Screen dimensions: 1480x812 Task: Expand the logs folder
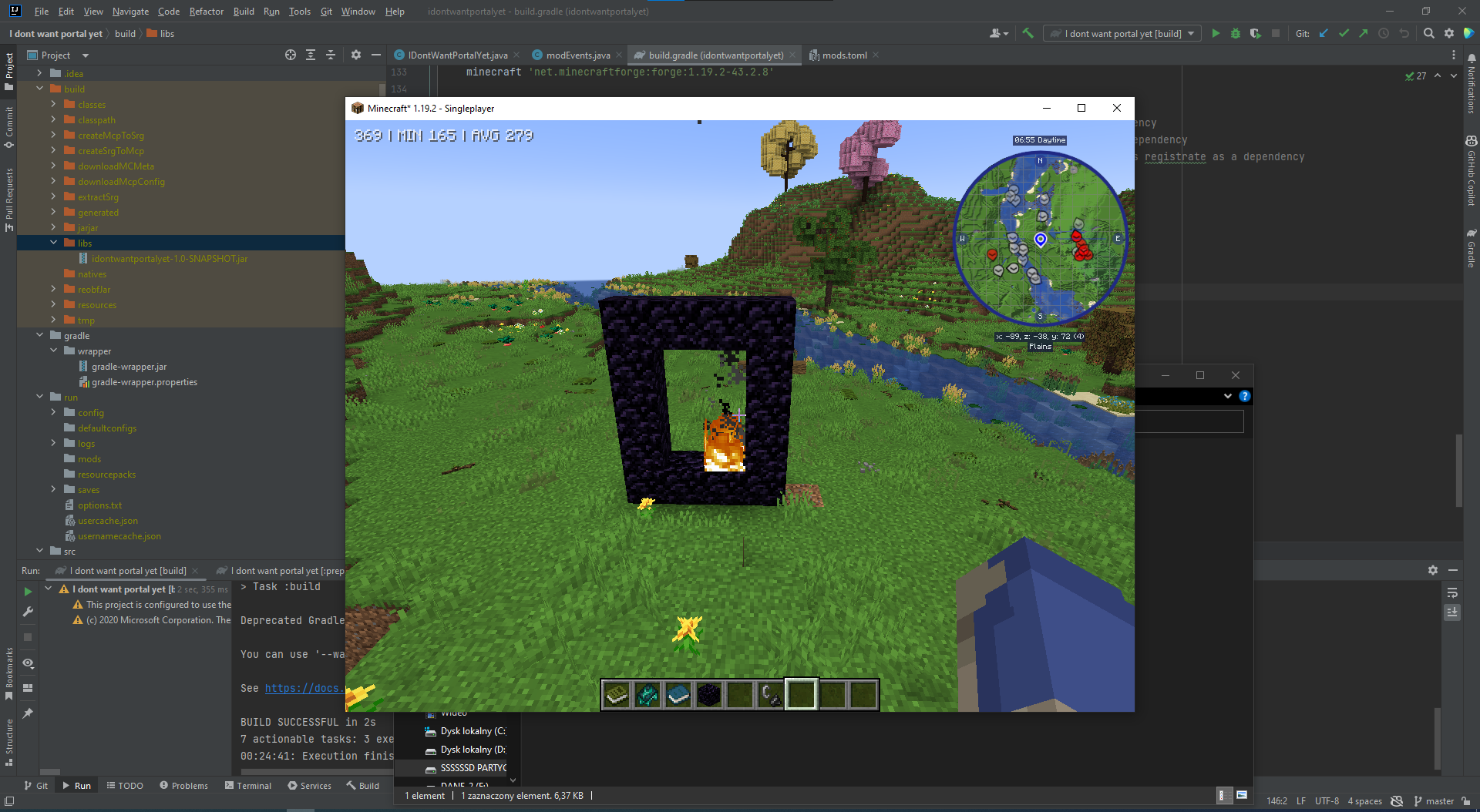click(53, 443)
